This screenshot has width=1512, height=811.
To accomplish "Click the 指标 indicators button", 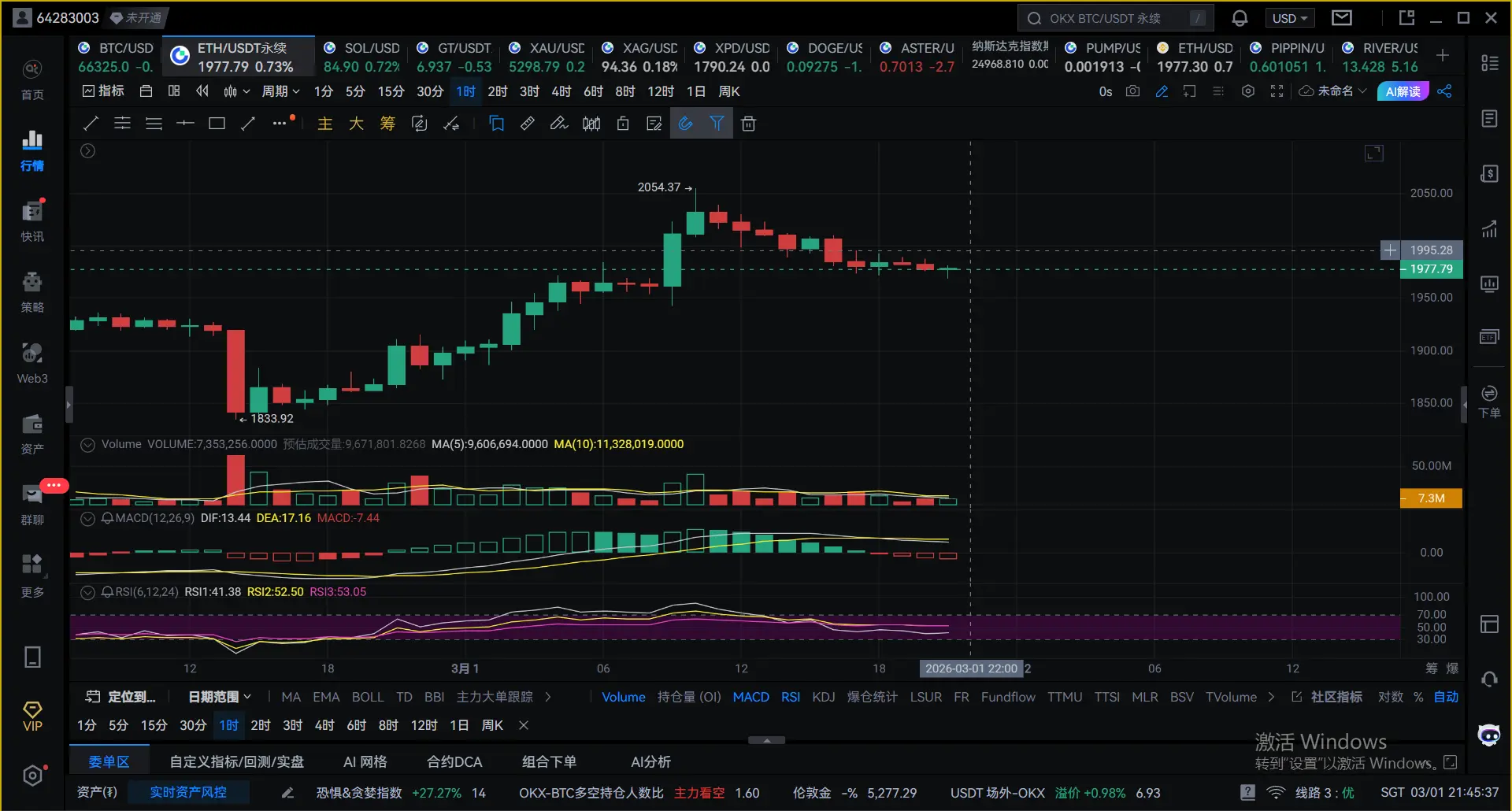I will (103, 91).
